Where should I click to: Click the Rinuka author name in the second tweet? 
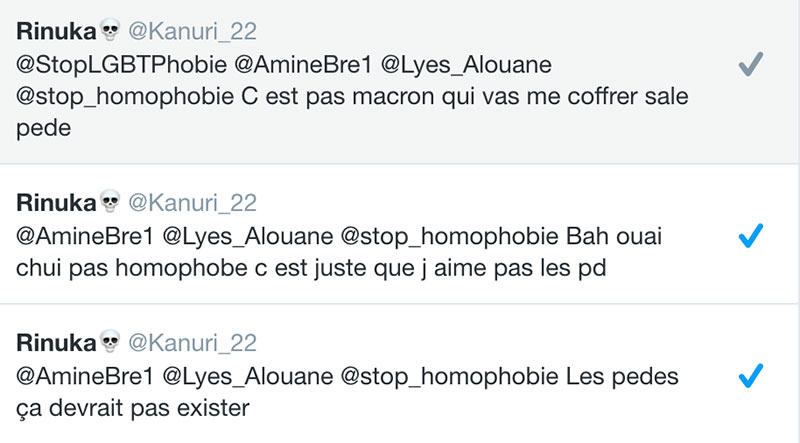coord(56,203)
